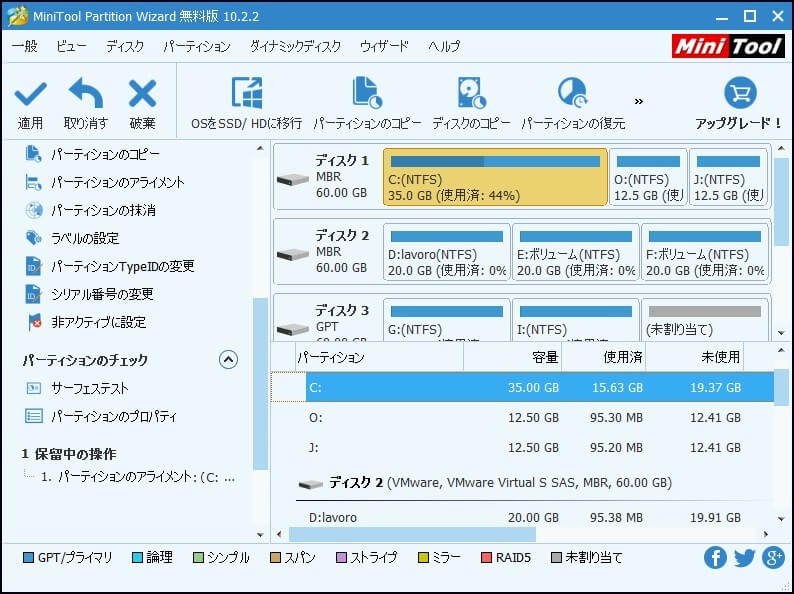Collapse the パーティションのチェック section
Screen dimensions: 794x594
pyautogui.click(x=228, y=360)
